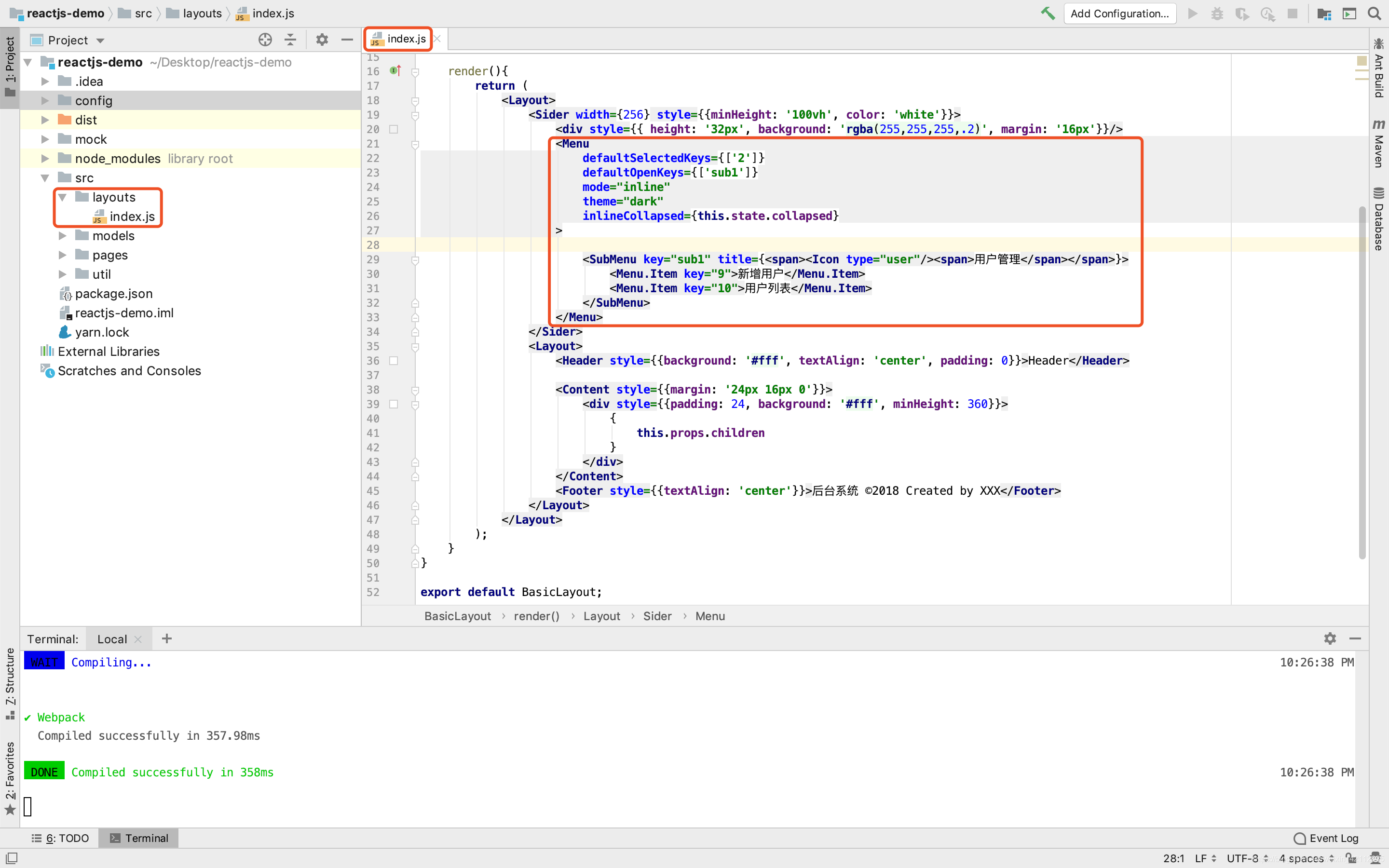Open Terminal panel gear settings

(x=1331, y=638)
